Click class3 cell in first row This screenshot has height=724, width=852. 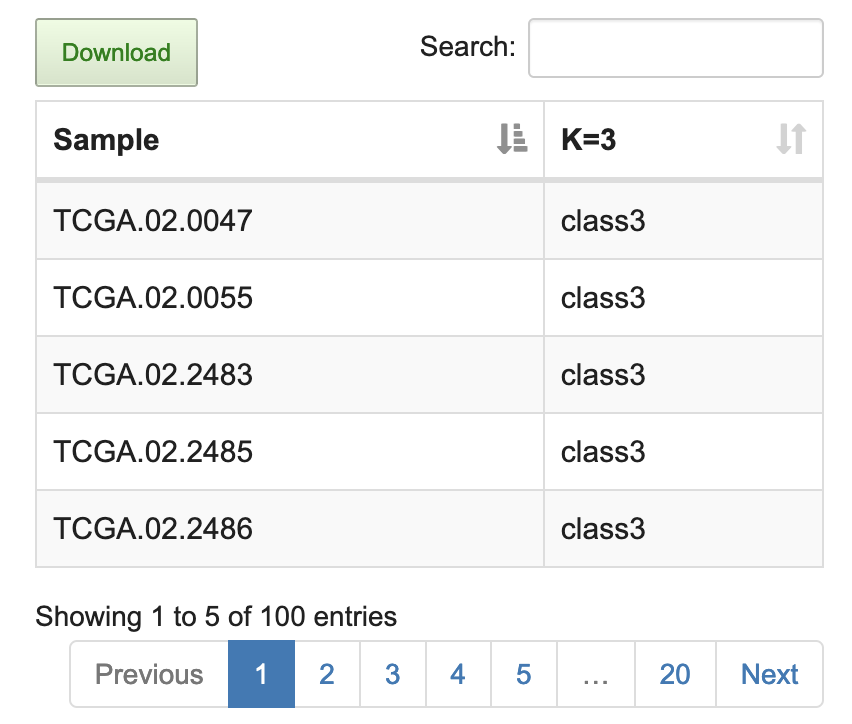click(x=603, y=221)
